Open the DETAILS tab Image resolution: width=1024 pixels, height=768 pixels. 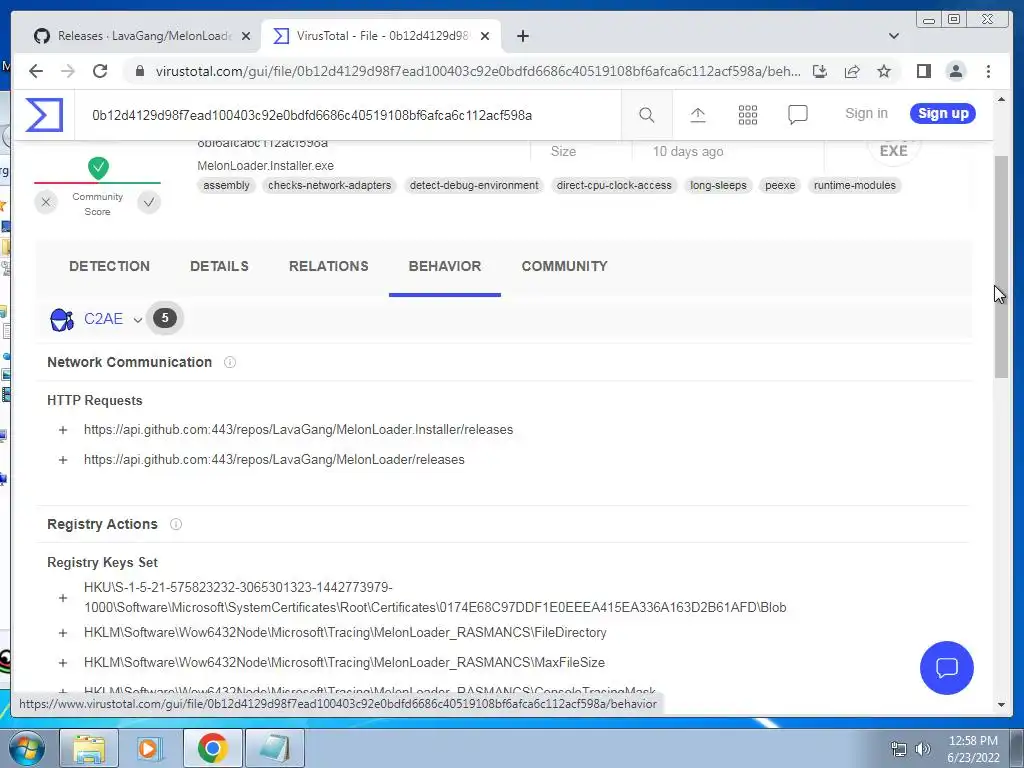pos(219,266)
